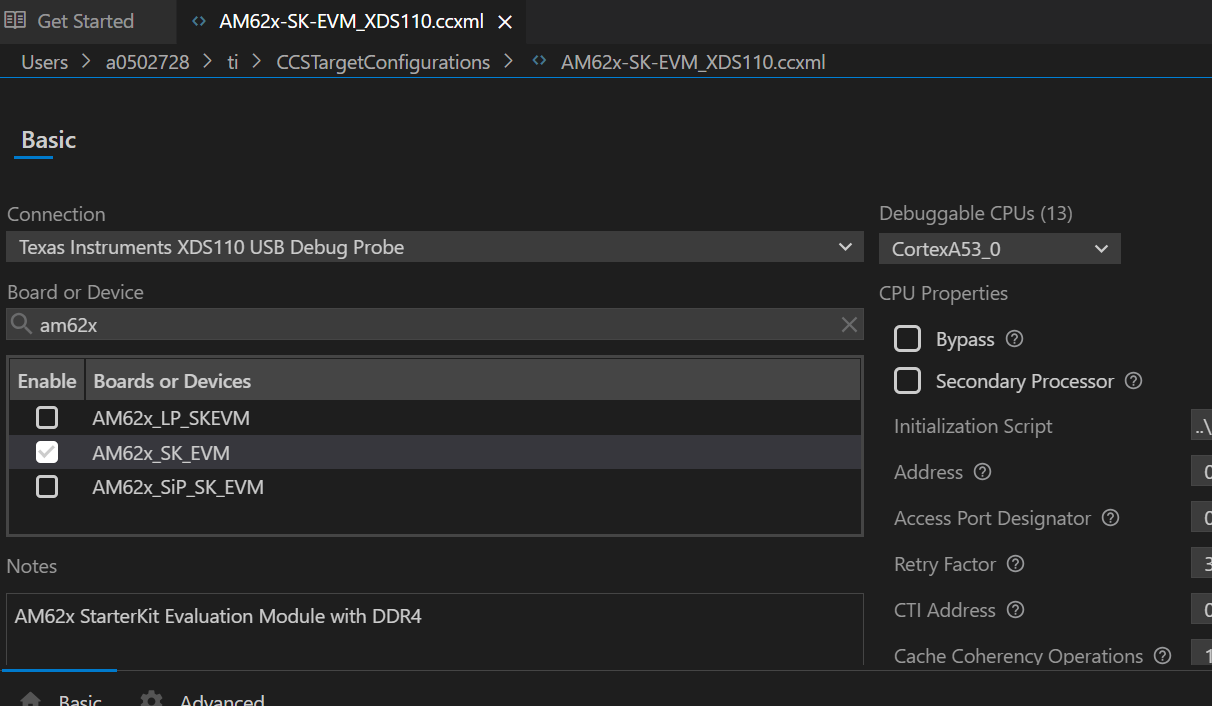Show help for CTI Address
The width and height of the screenshot is (1212, 706).
pos(1015,610)
